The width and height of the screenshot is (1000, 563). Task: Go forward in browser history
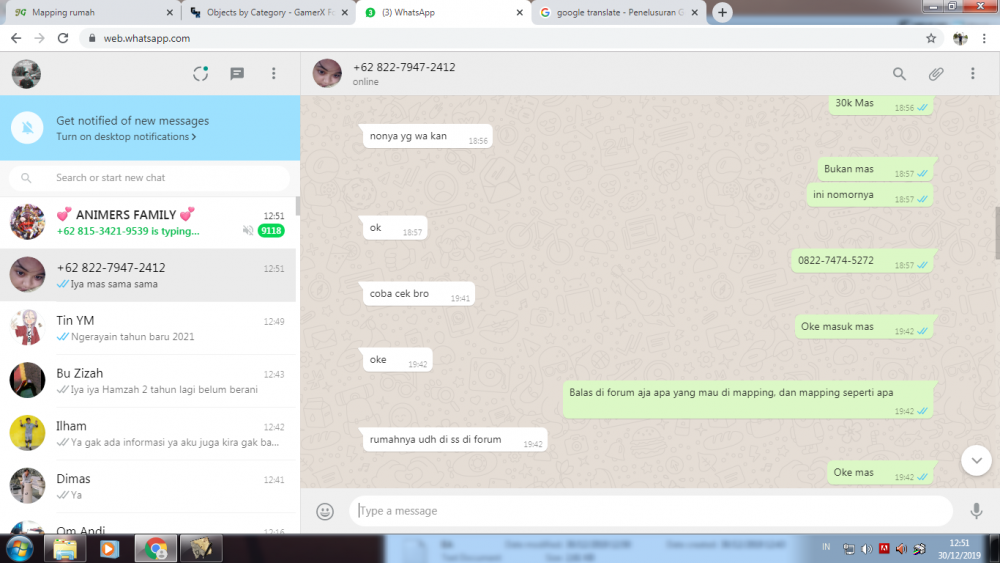[40, 38]
